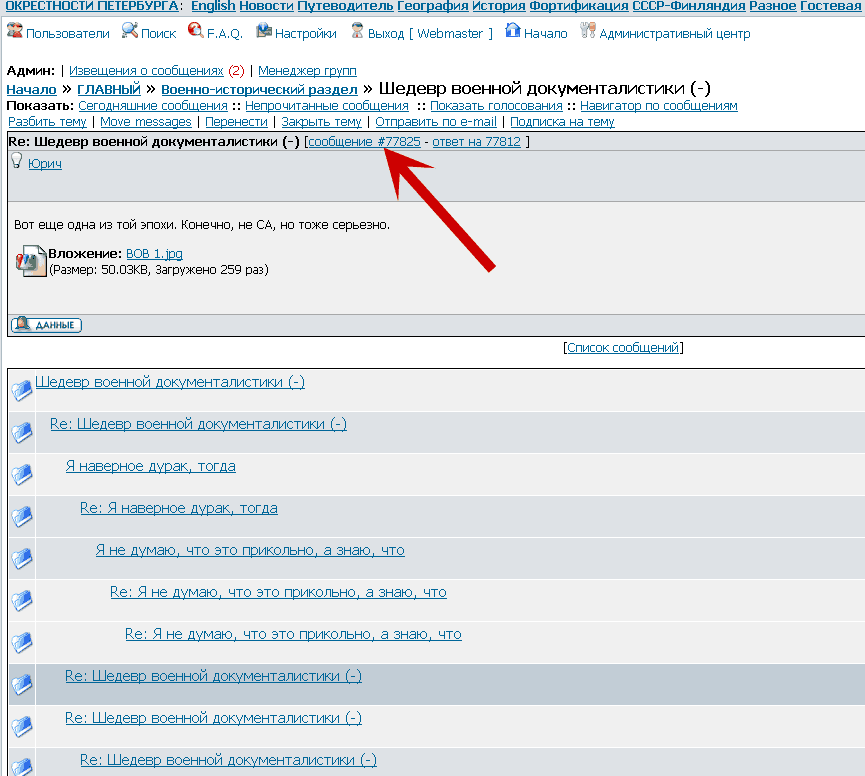Open Менеджер групп admin link
Viewport: 865px width, 776px height.
(x=305, y=71)
